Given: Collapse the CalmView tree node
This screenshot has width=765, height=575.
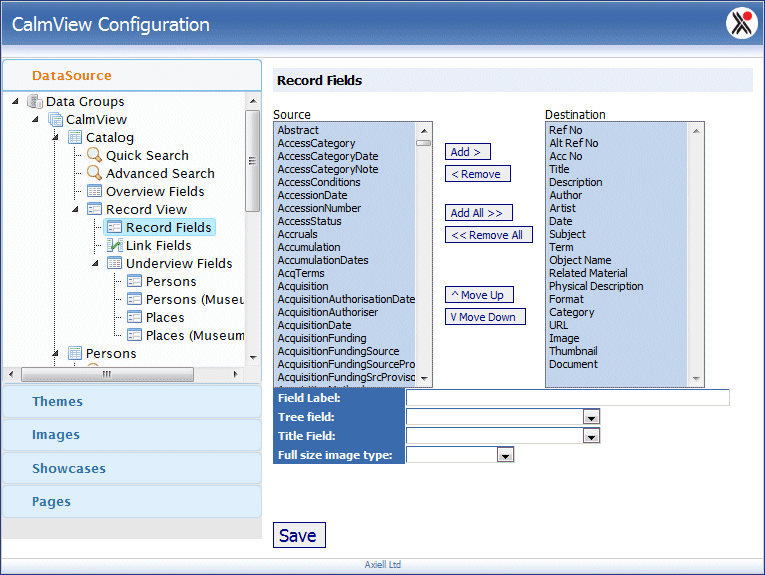Looking at the screenshot, I should 35,119.
